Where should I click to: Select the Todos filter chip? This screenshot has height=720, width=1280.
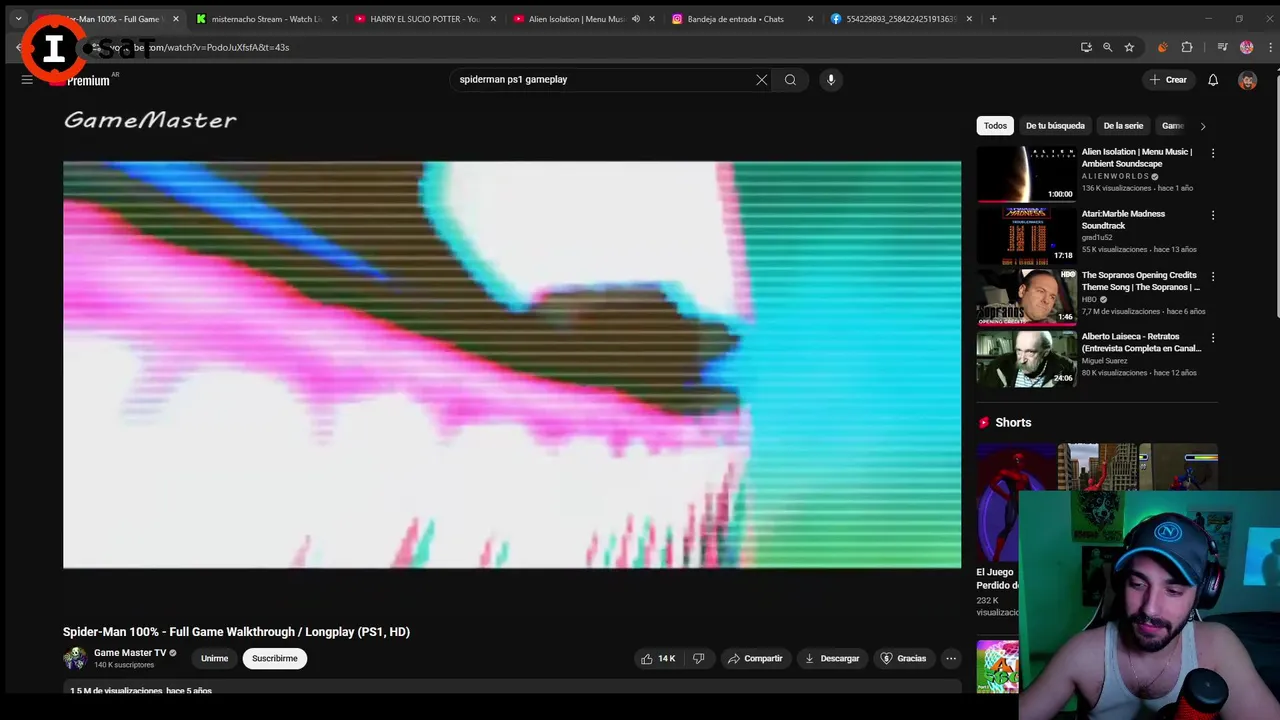995,126
